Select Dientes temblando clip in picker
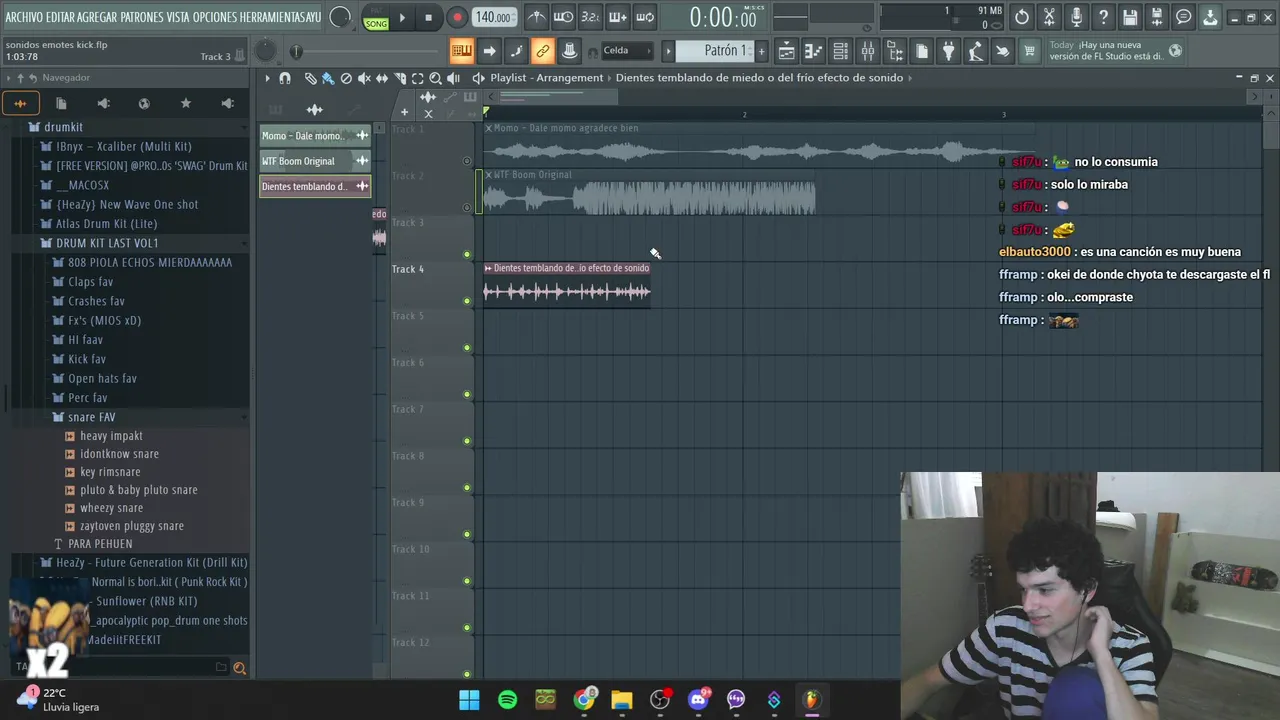The image size is (1280, 720). click(315, 186)
